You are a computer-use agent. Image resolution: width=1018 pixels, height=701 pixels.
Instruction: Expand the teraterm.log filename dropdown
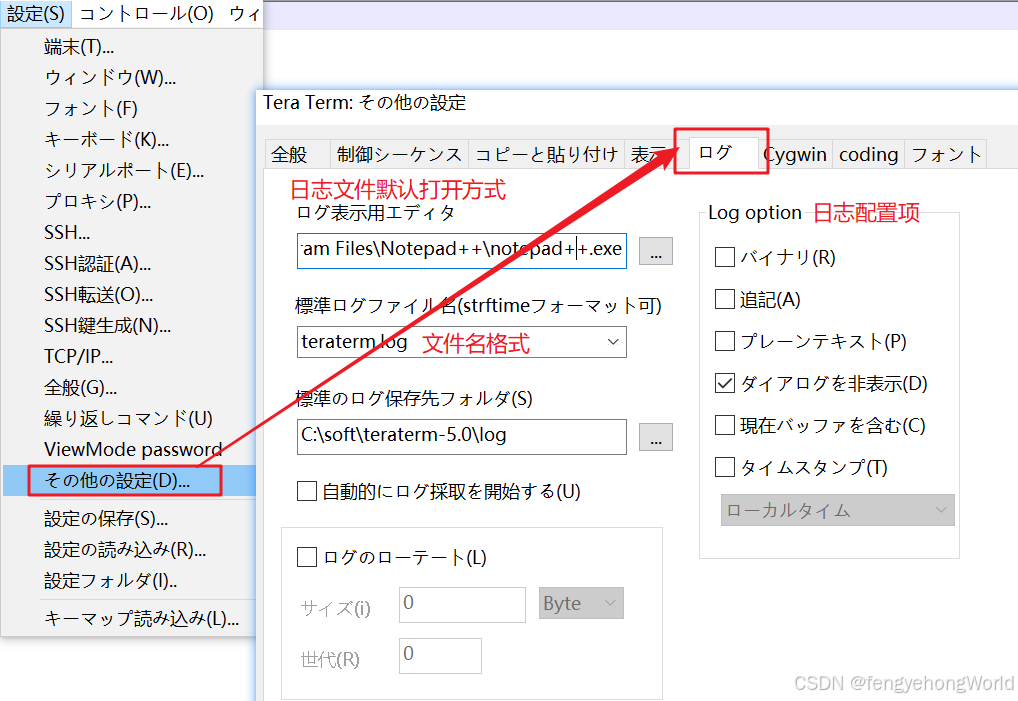[613, 342]
